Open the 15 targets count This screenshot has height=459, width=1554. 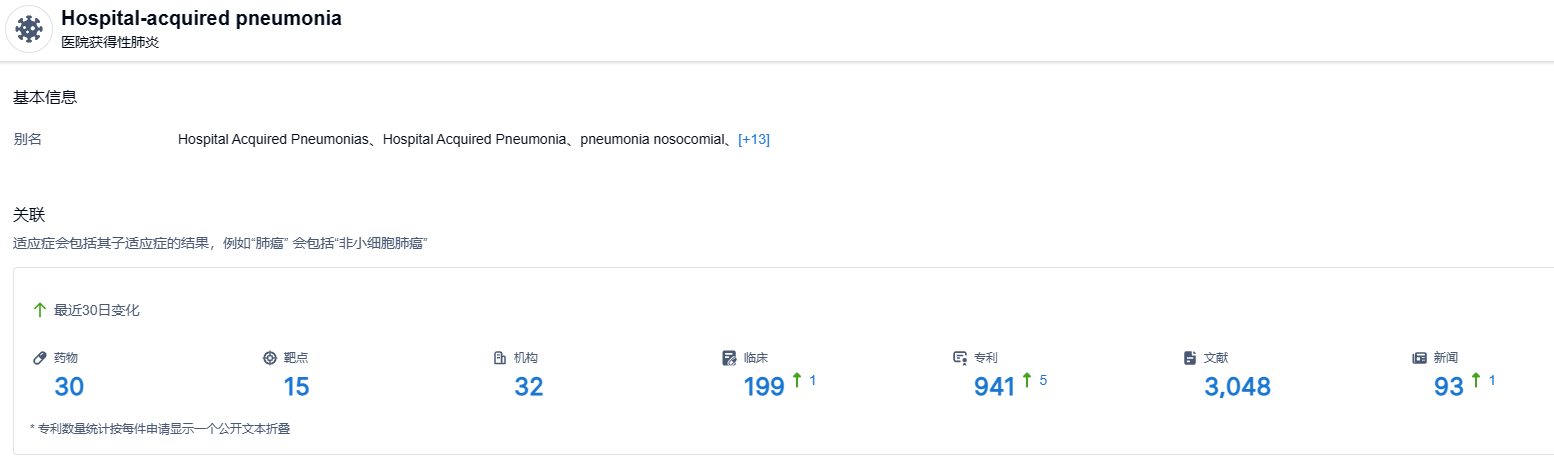tap(296, 387)
